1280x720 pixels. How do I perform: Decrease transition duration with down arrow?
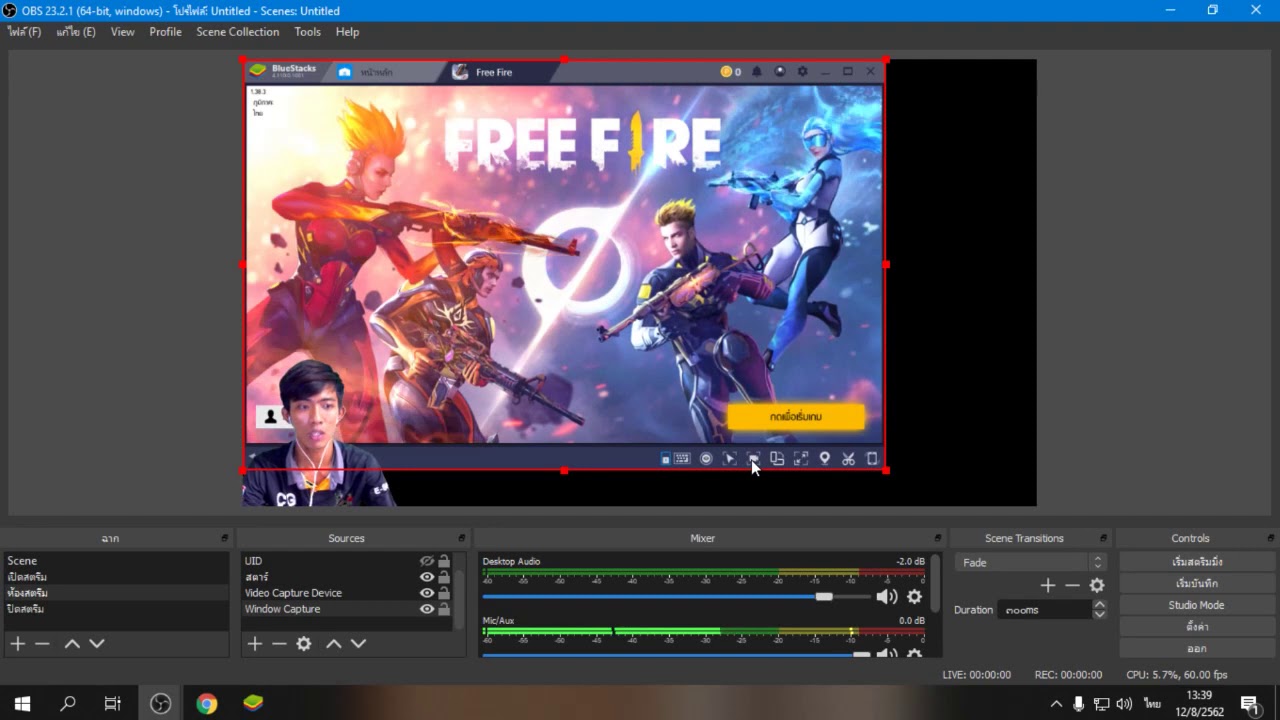tap(1100, 614)
